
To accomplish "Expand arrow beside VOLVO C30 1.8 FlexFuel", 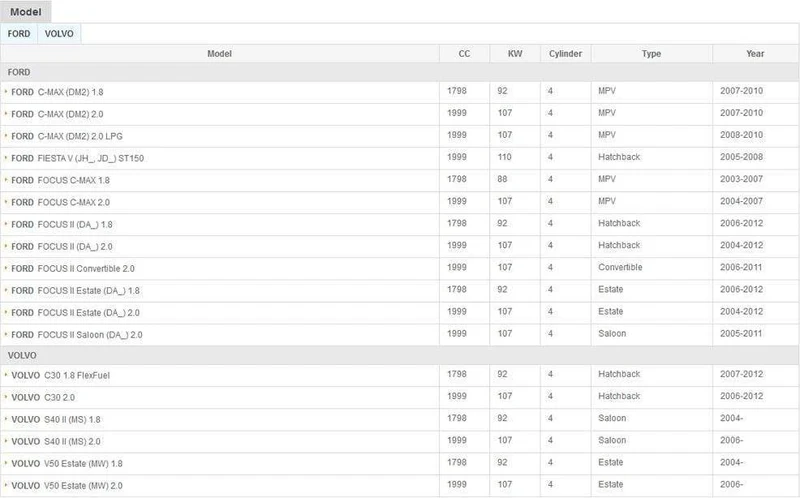I will [6, 375].
